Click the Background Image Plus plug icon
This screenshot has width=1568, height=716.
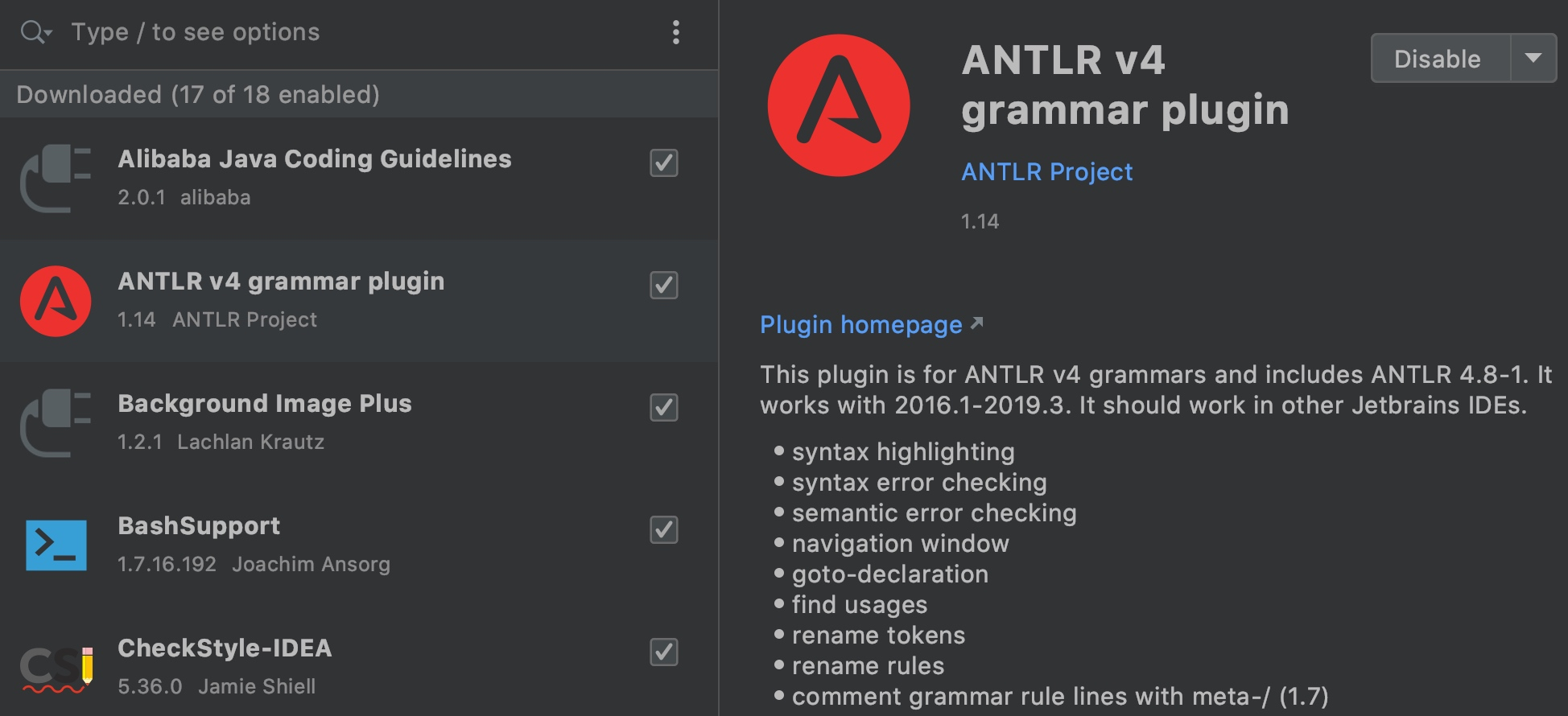tap(56, 423)
